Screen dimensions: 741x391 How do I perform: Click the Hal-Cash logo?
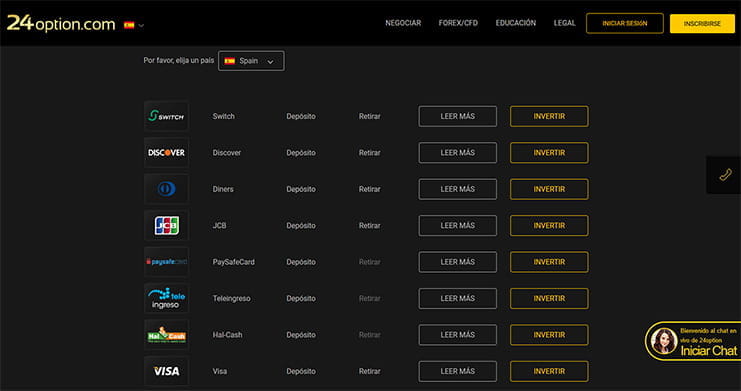click(x=166, y=335)
